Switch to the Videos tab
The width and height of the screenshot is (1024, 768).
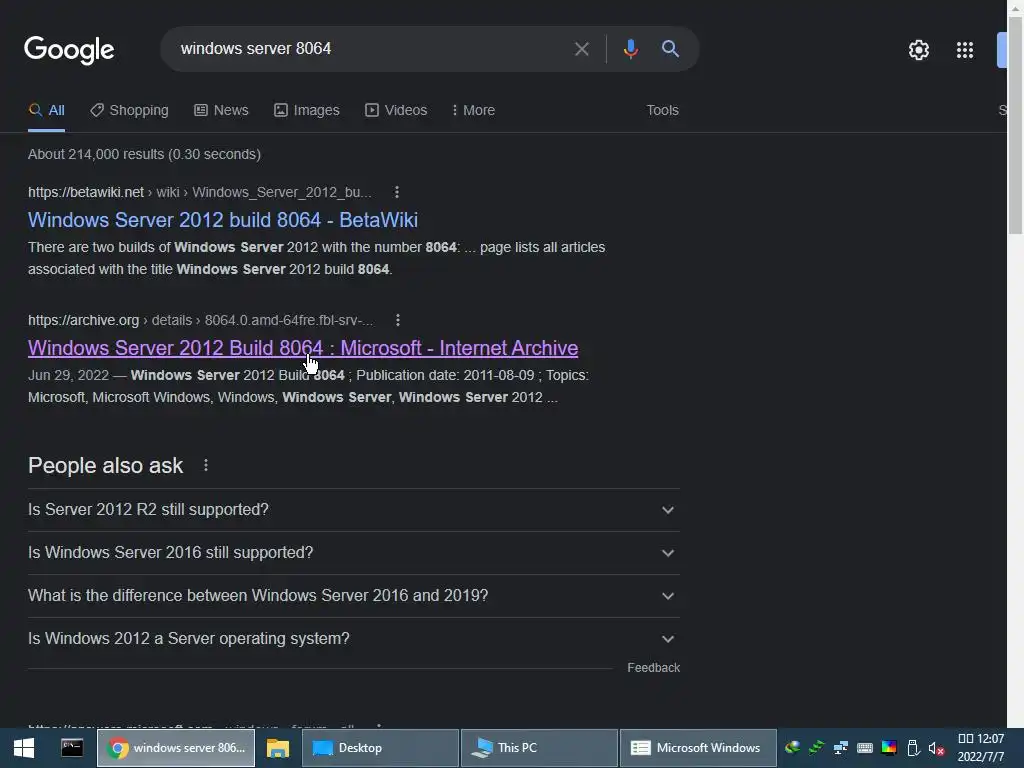coord(396,110)
